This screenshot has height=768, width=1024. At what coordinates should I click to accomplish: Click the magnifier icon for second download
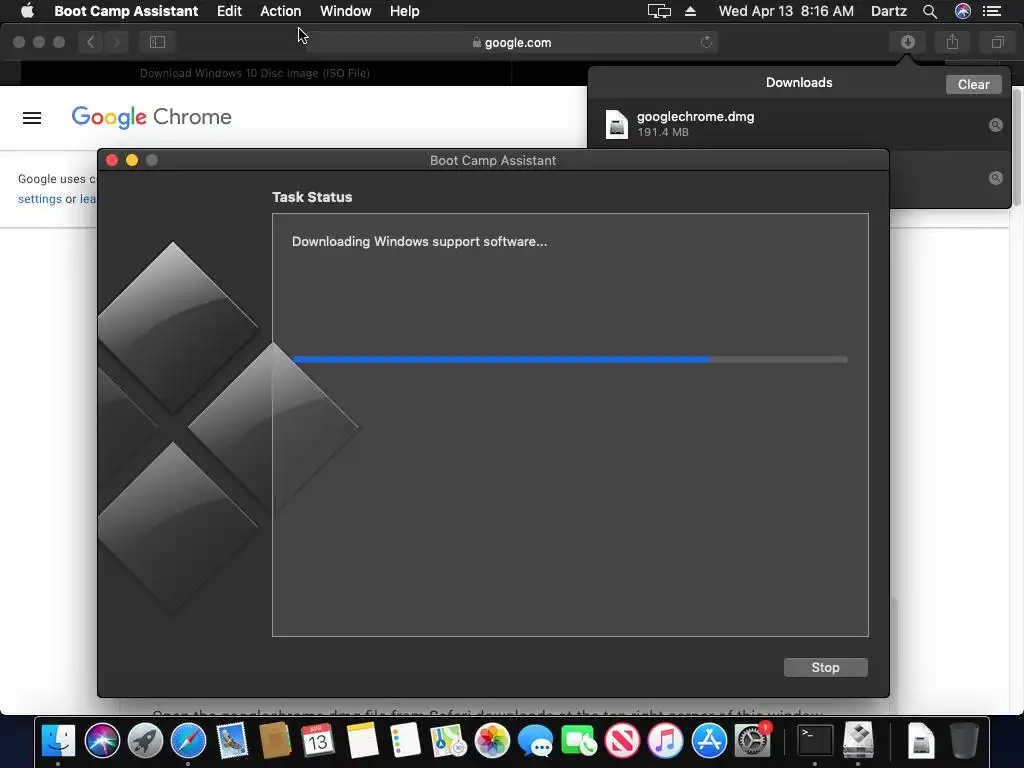(995, 178)
